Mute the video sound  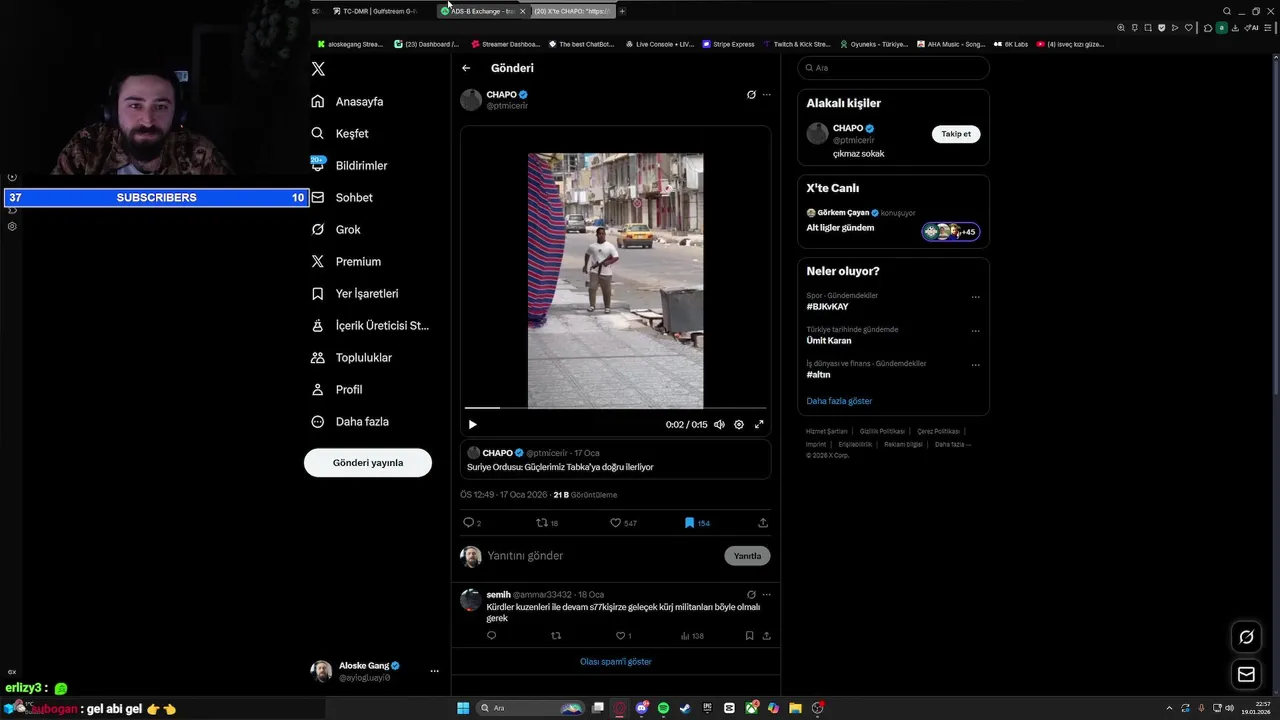pos(719,425)
